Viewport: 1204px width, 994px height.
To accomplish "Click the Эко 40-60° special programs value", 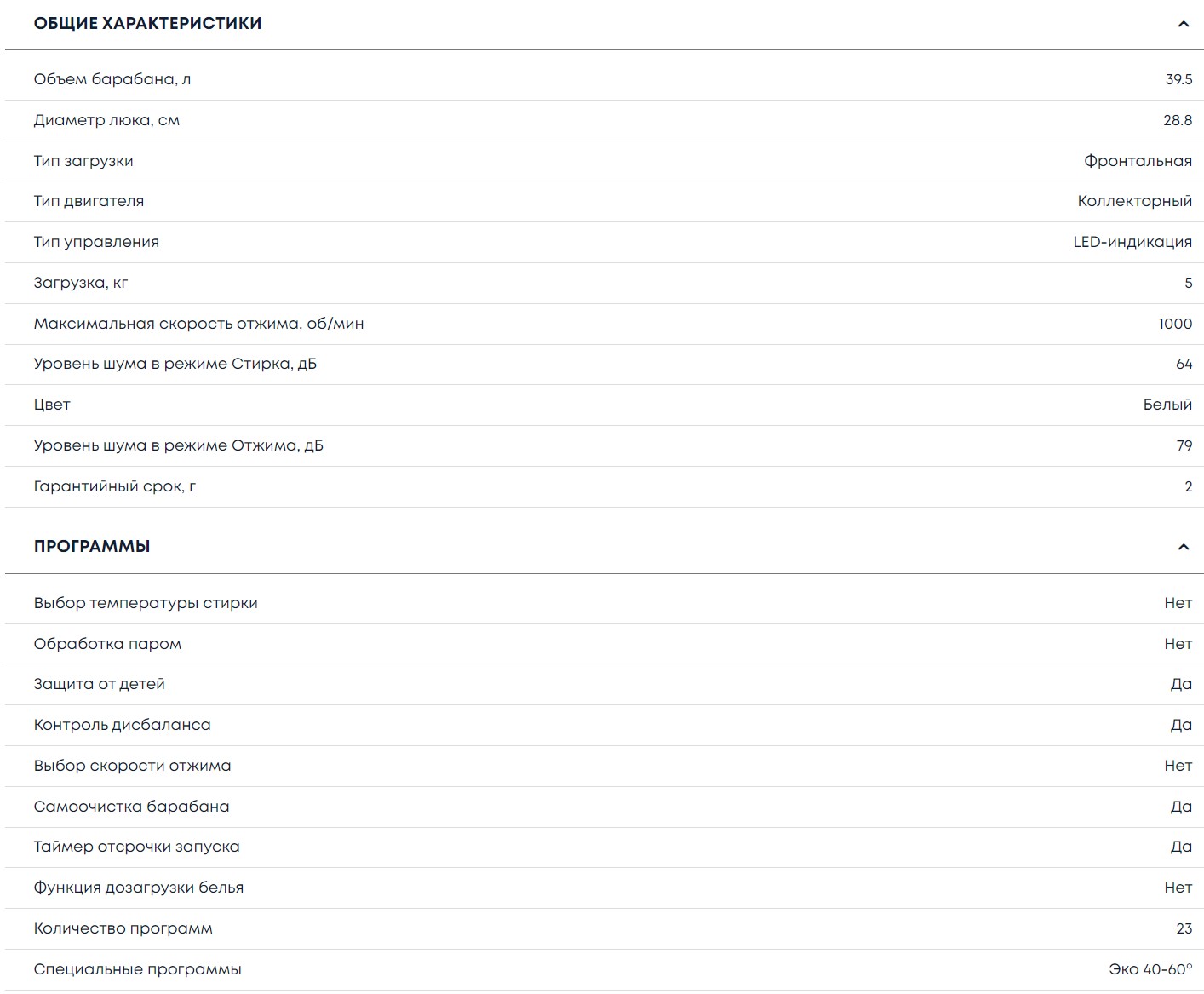I will pos(1150,969).
